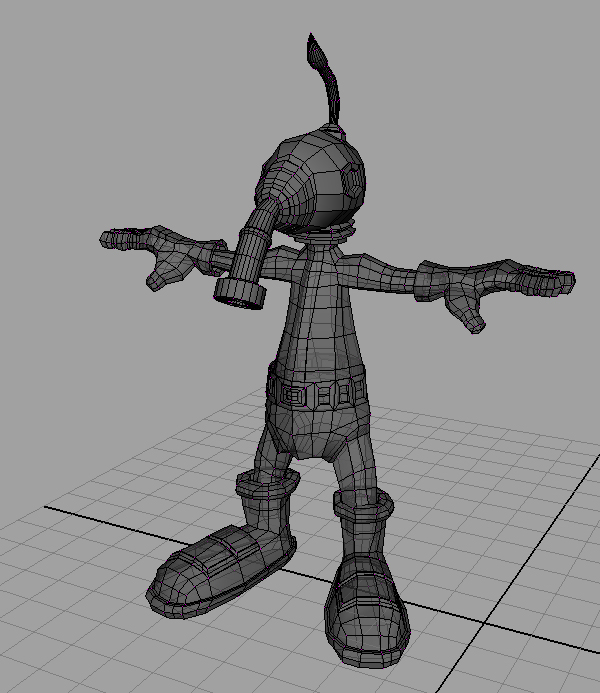The height and width of the screenshot is (693, 600).
Task: Select the curved antenna on top of the head
Action: (x=324, y=80)
